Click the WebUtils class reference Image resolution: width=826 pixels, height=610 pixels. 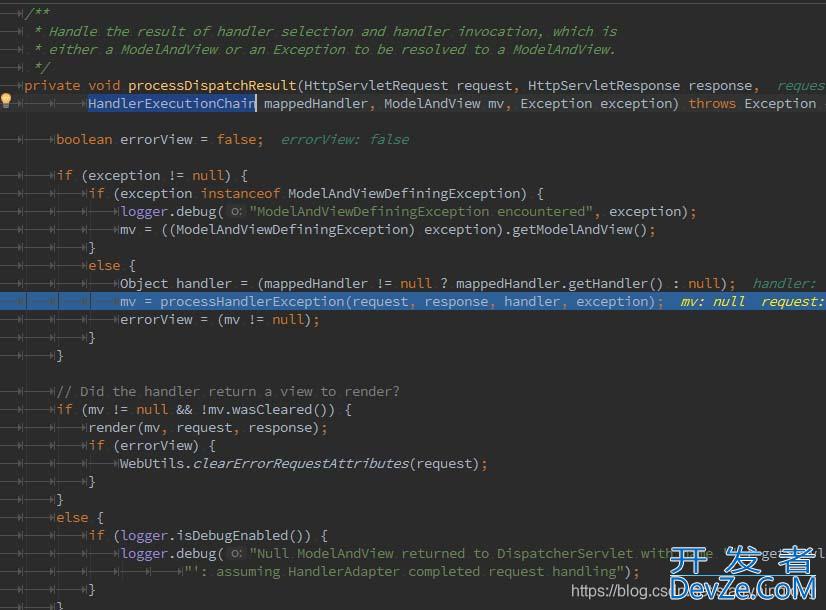(x=152, y=464)
